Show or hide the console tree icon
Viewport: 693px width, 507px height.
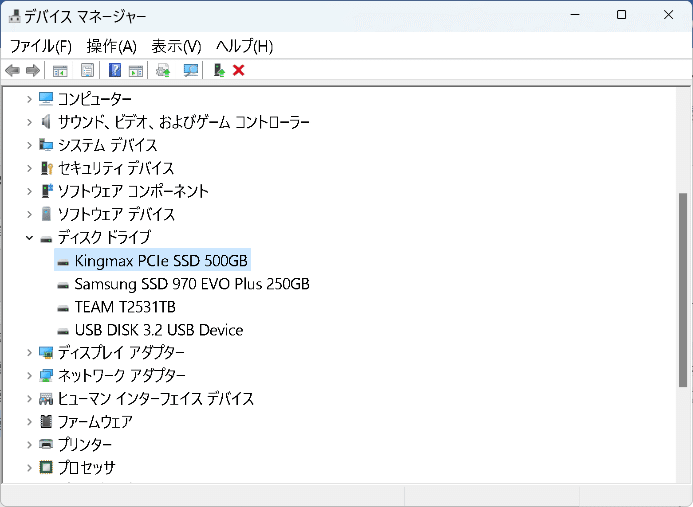coord(60,70)
